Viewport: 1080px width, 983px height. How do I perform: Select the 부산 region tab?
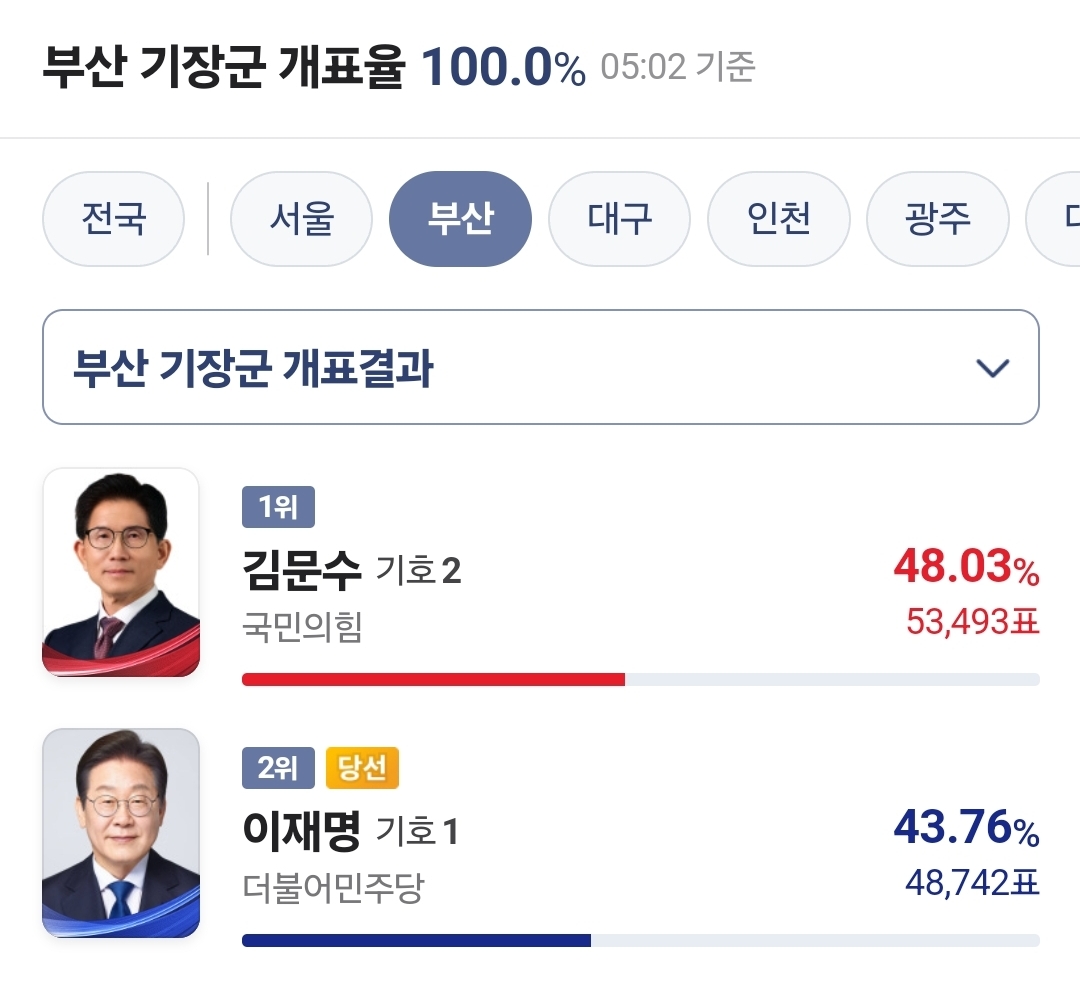[x=460, y=219]
